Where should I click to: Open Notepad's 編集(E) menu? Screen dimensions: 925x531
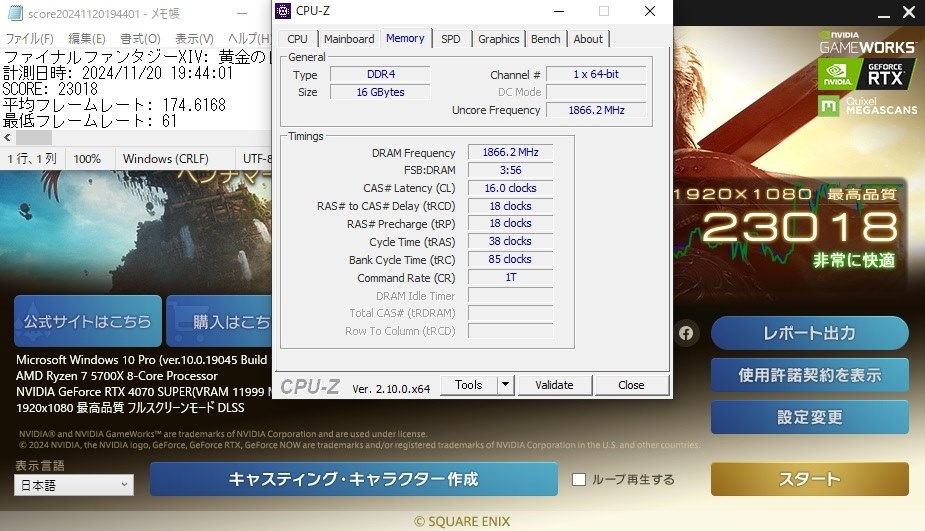coord(87,38)
